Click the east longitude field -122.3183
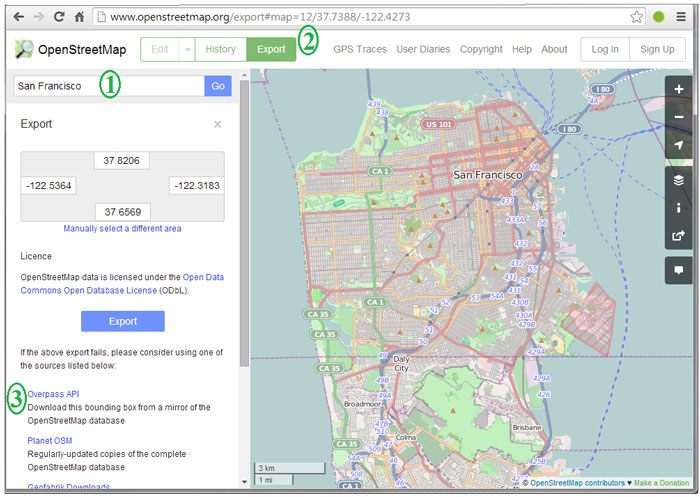The width and height of the screenshot is (700, 497). coord(197,186)
